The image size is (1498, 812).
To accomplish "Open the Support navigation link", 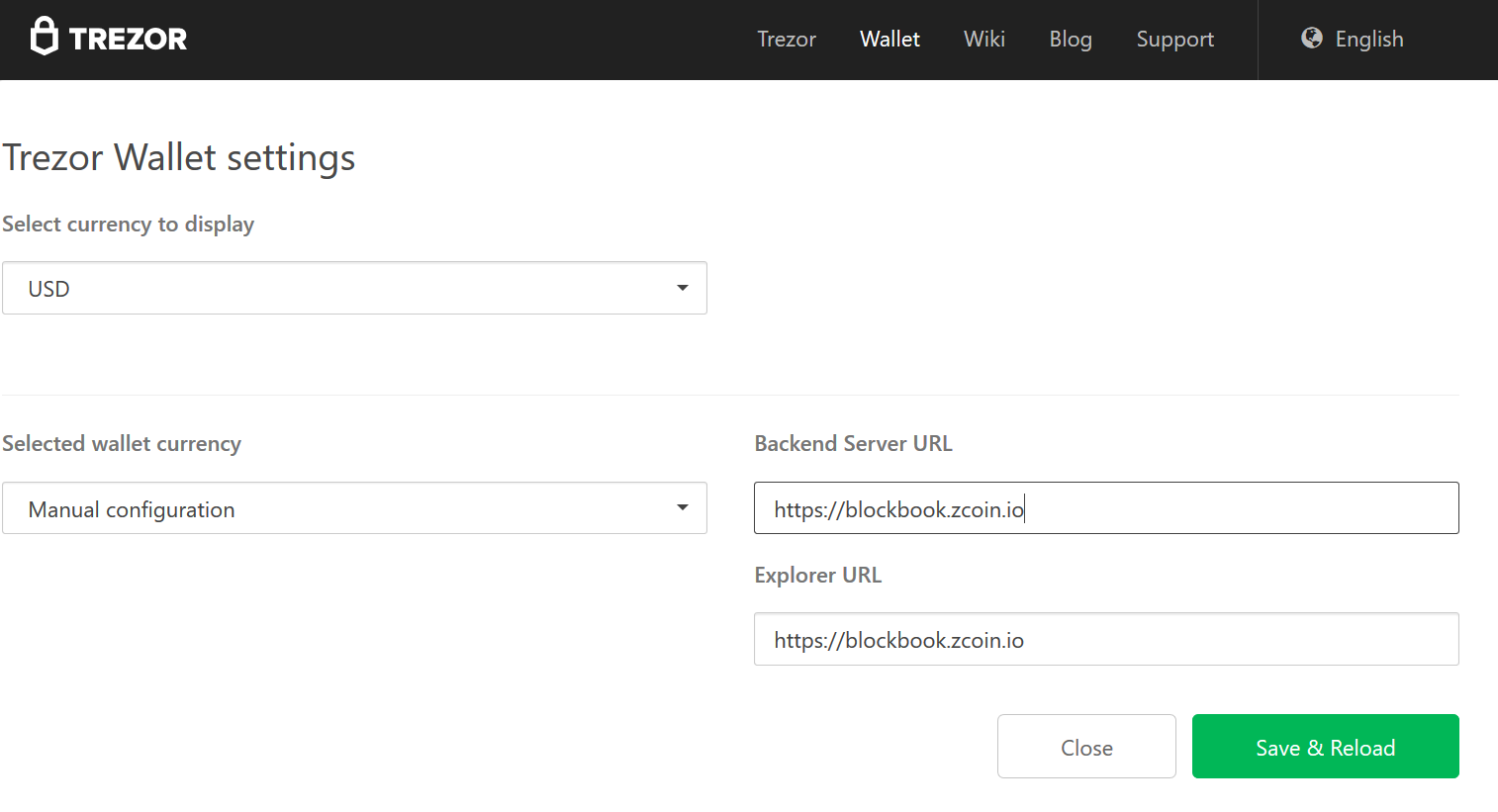I will pos(1174,40).
